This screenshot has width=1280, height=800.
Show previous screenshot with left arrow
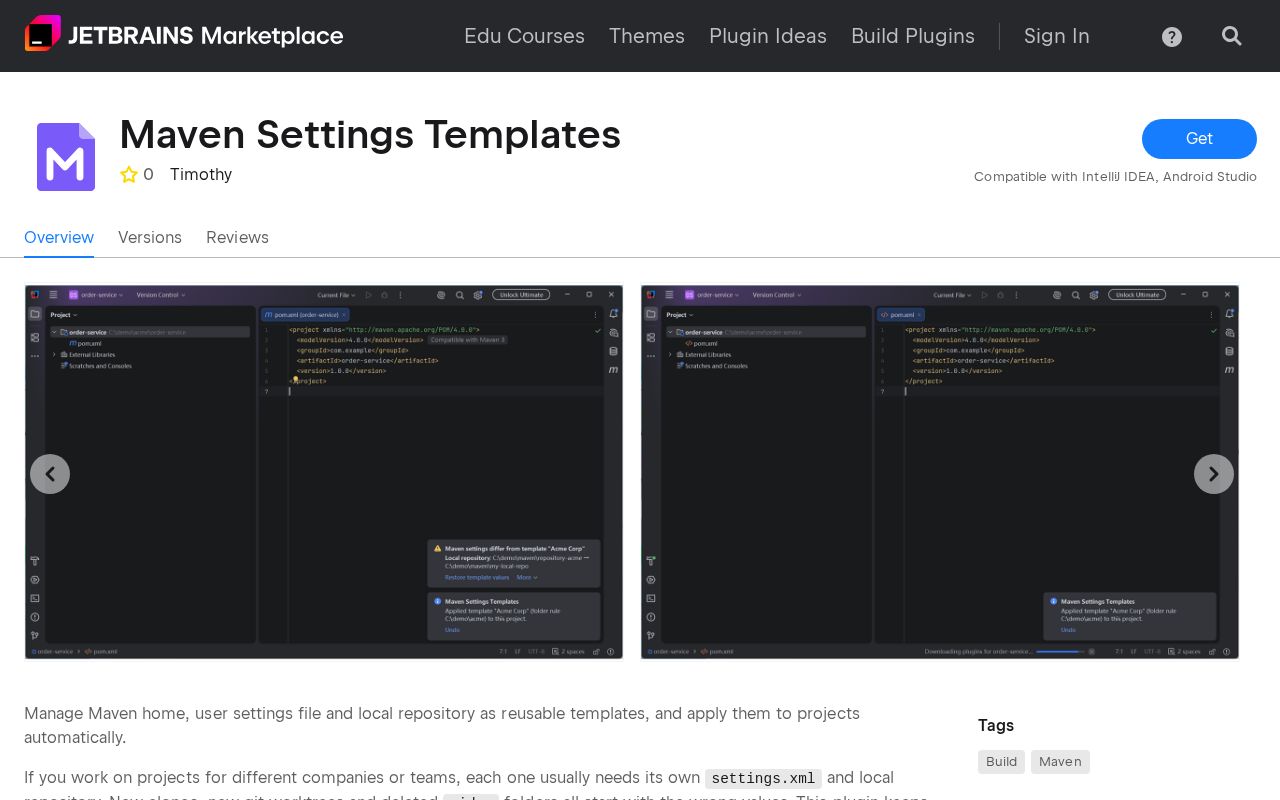[50, 474]
